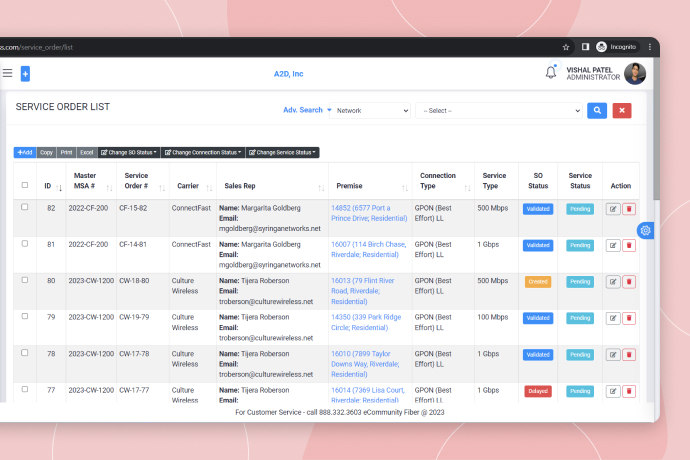Click the +Add button

pyautogui.click(x=25, y=152)
